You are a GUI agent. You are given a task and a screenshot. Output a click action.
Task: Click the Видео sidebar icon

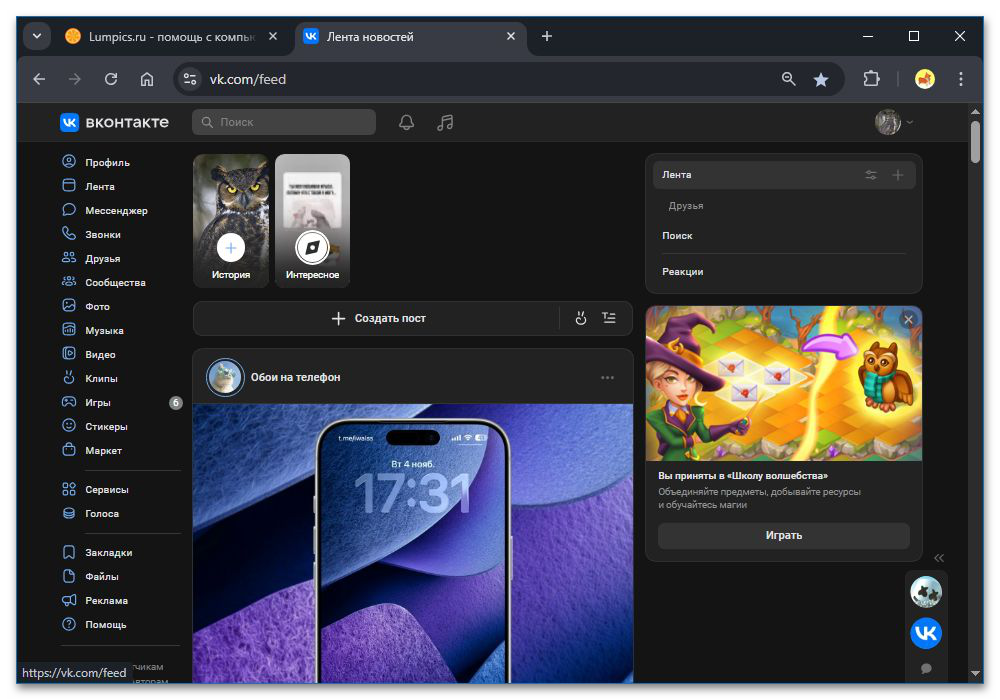click(x=69, y=354)
